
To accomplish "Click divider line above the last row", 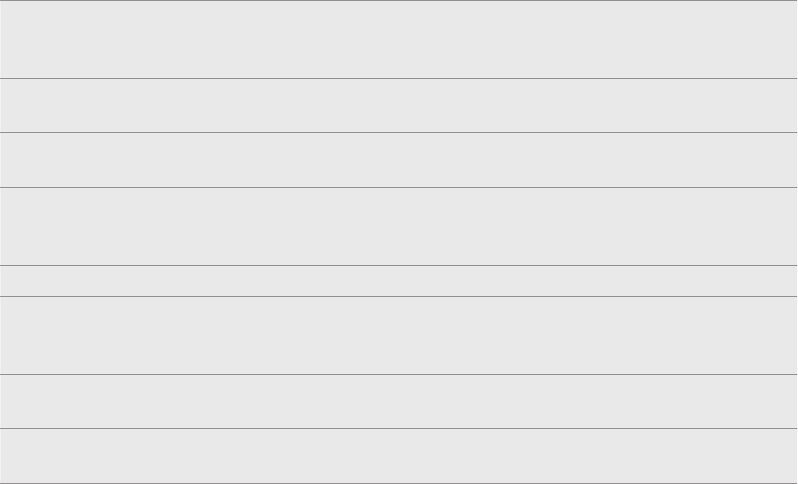I will 399,429.
